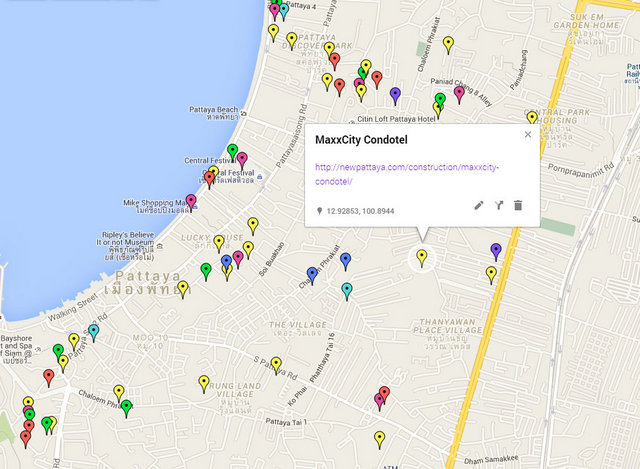
Task: Select the purple pin beside the yellow highway
Action: pyautogui.click(x=496, y=252)
